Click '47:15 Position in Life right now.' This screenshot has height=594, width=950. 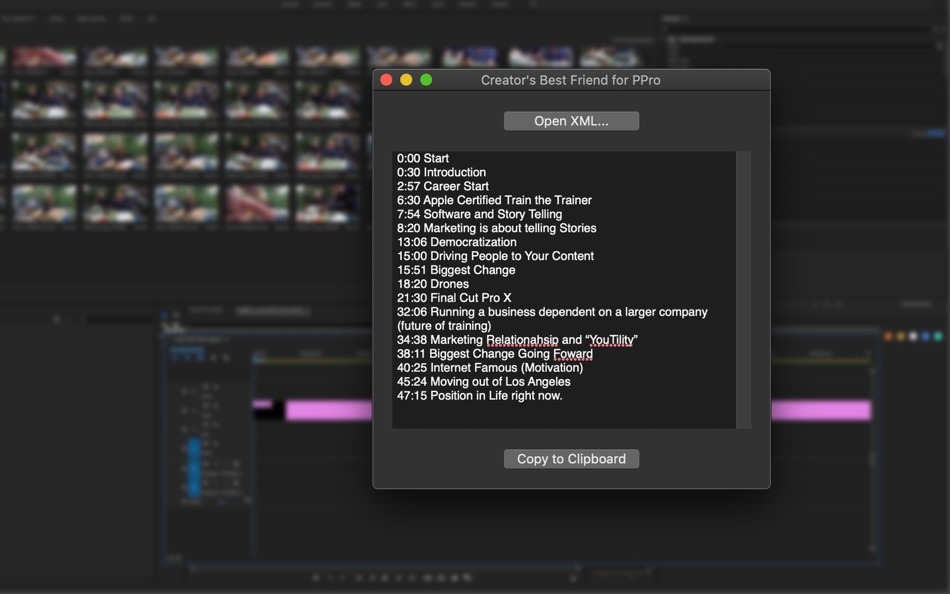point(480,395)
